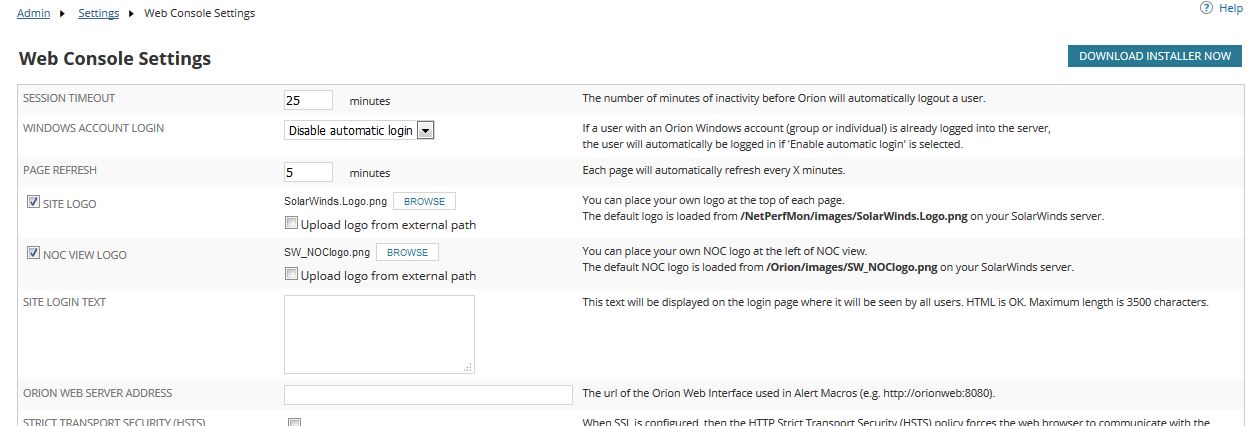Click the SESSION TIMEOUT label
1255x426 pixels.
coord(69,98)
